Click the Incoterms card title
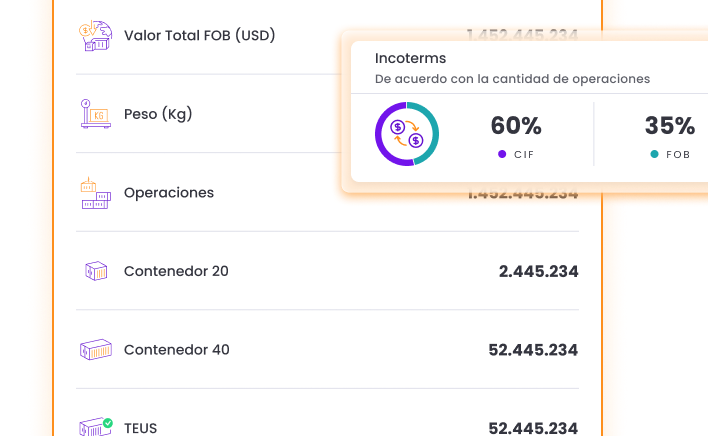The width and height of the screenshot is (708, 436). 410,58
